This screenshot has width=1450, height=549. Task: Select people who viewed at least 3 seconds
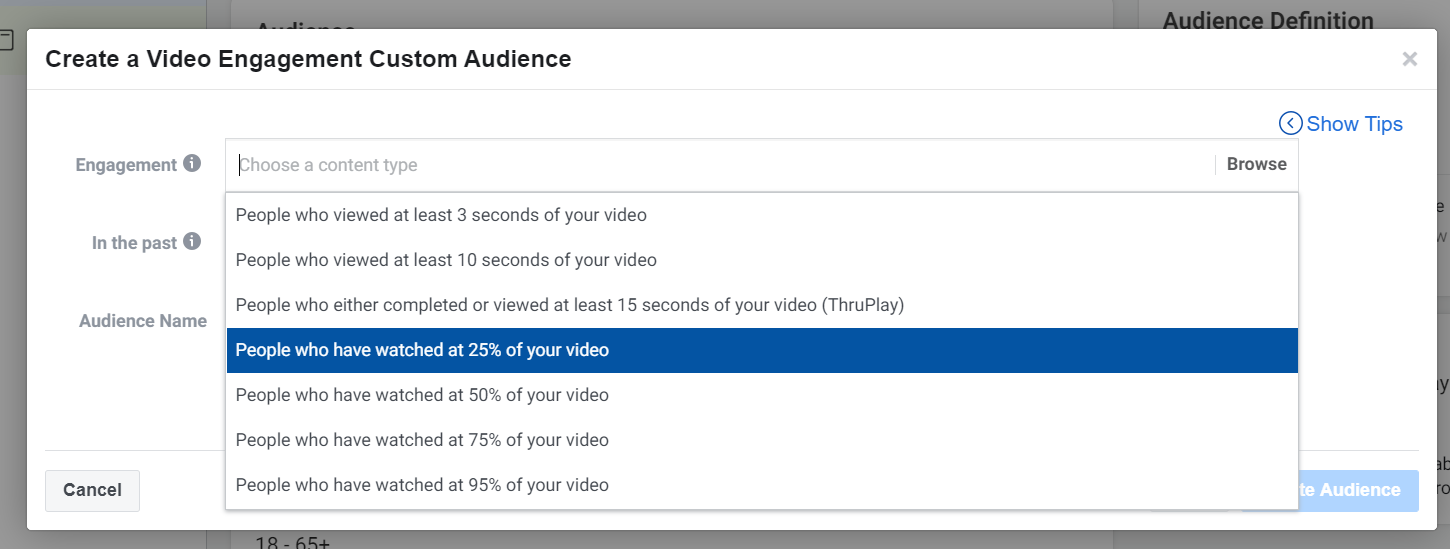point(441,215)
